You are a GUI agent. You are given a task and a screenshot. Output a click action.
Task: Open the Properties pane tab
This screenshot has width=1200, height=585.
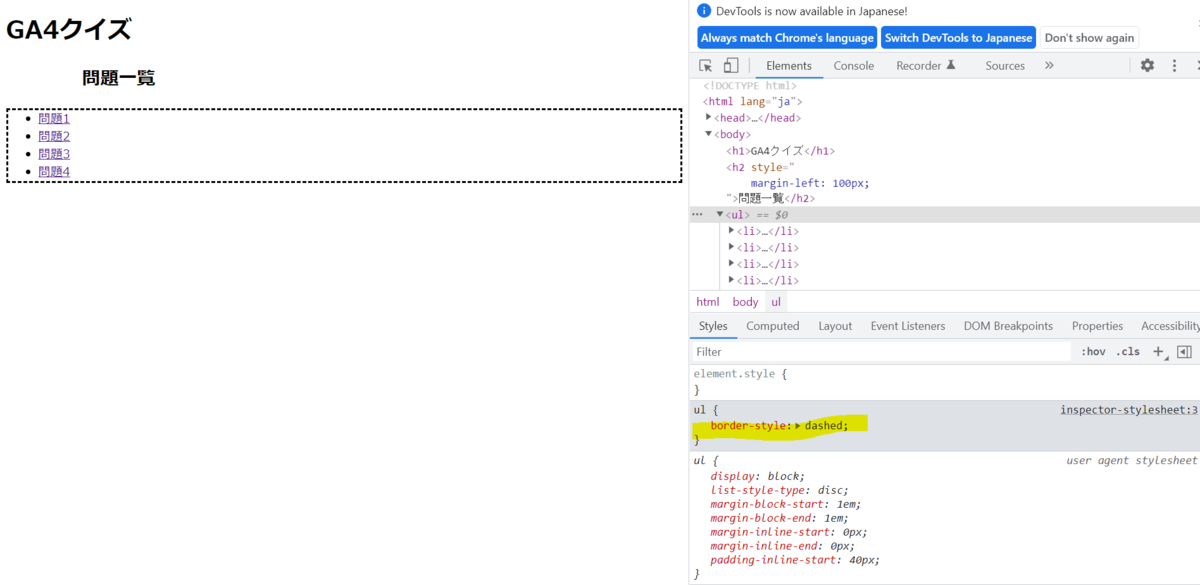tap(1097, 326)
